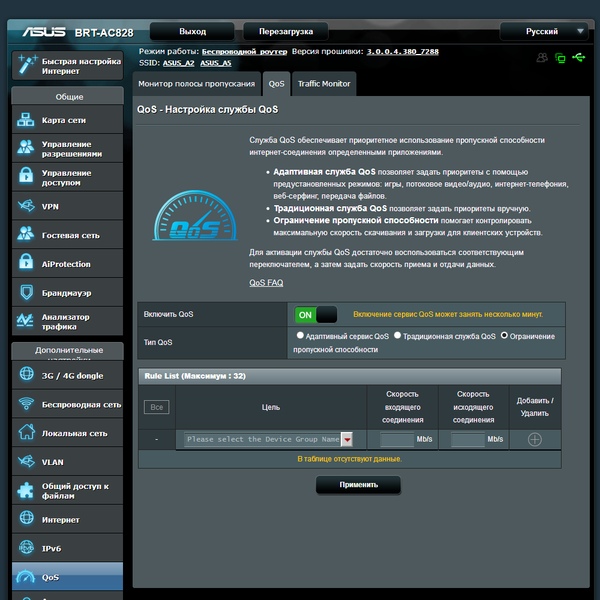Switch to Монитор полосы пропускания tab
The image size is (600, 600).
pos(196,84)
